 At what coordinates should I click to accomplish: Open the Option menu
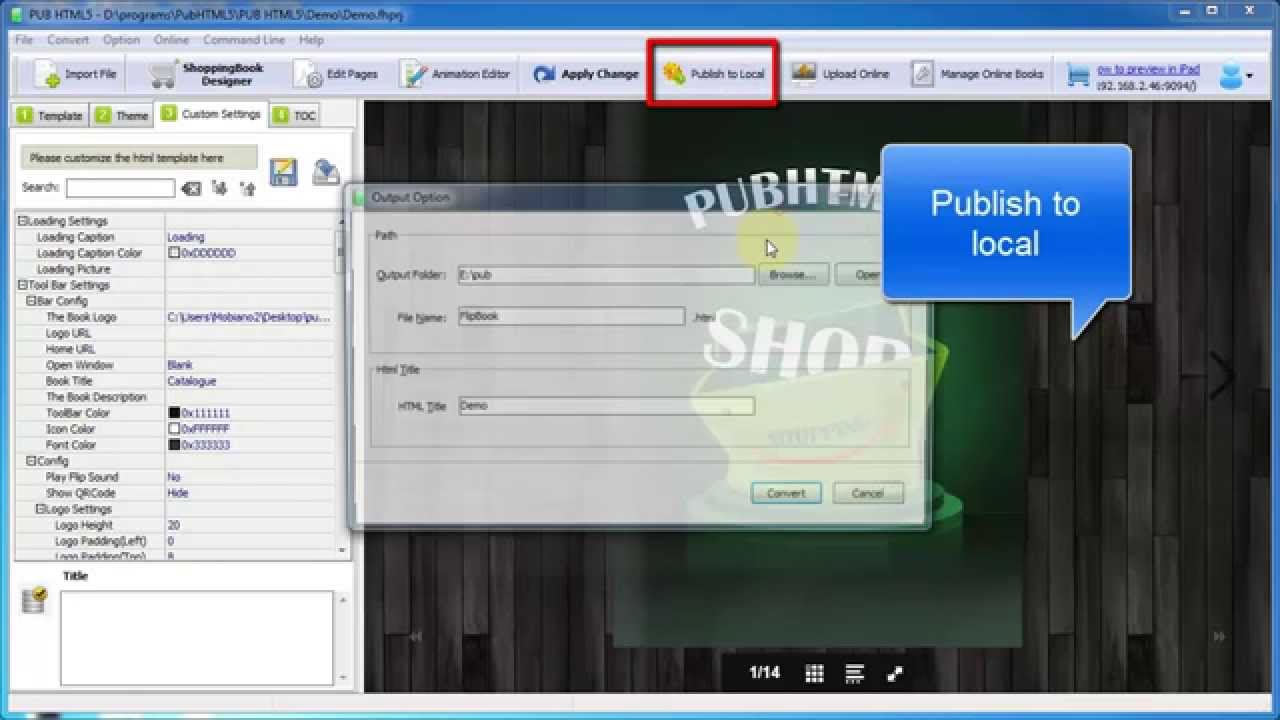[121, 40]
